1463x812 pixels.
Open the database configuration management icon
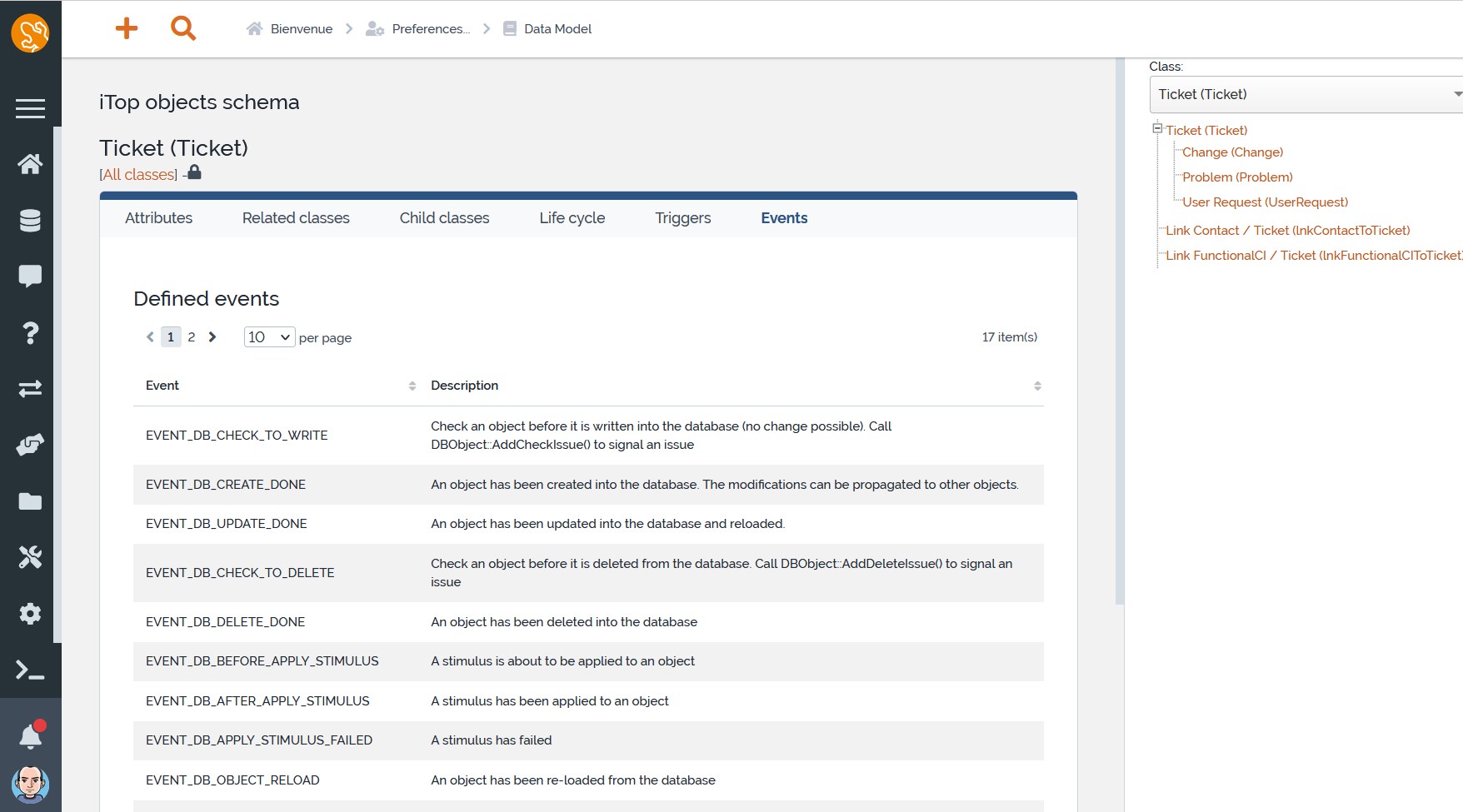[x=30, y=221]
